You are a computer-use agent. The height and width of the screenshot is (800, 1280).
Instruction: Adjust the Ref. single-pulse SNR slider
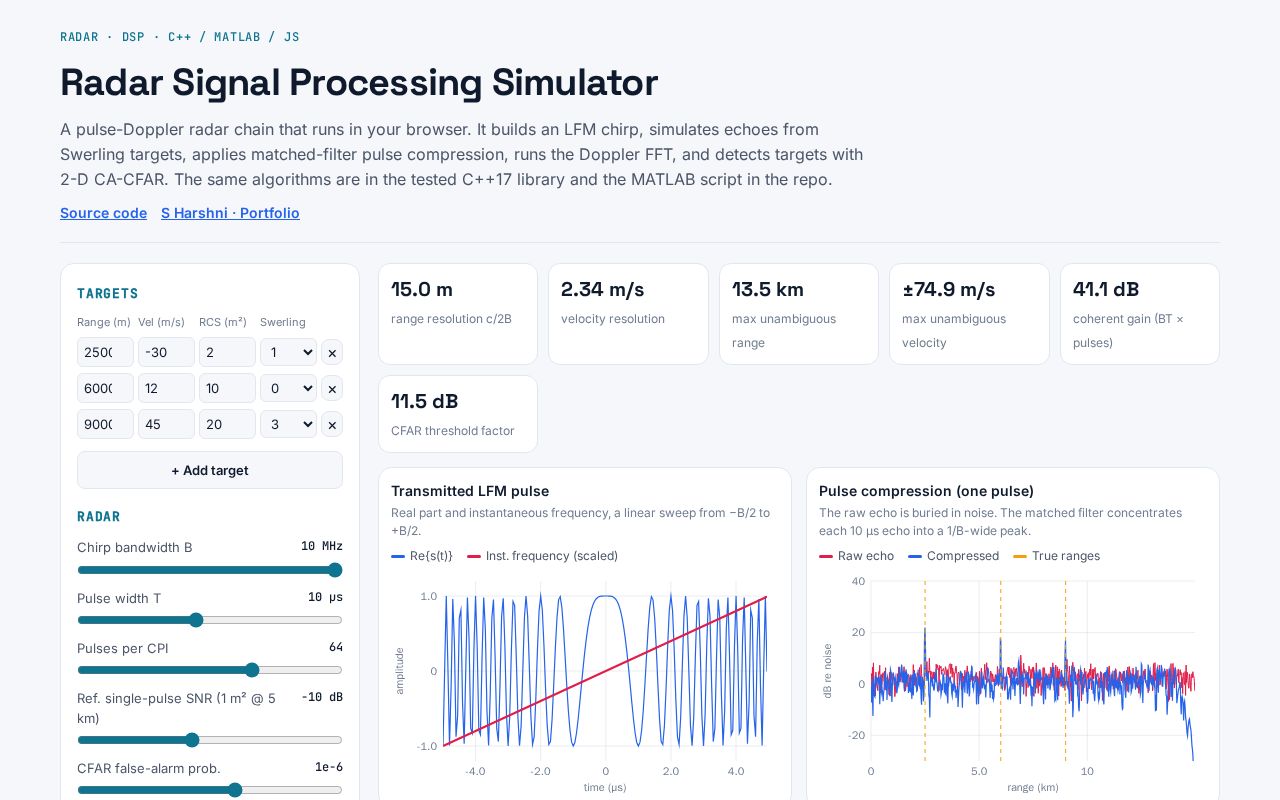[x=210, y=740]
